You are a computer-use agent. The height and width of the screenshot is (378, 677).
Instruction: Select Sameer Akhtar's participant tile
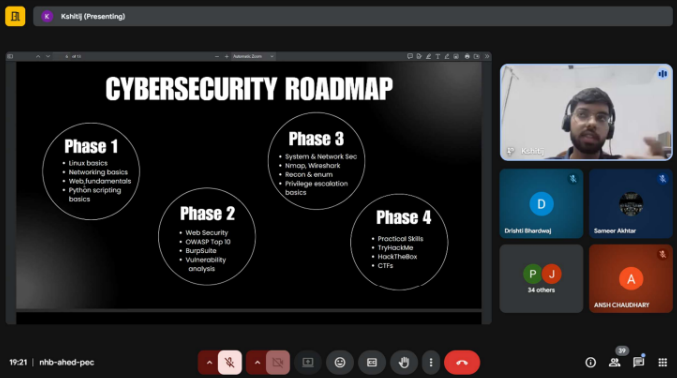630,203
